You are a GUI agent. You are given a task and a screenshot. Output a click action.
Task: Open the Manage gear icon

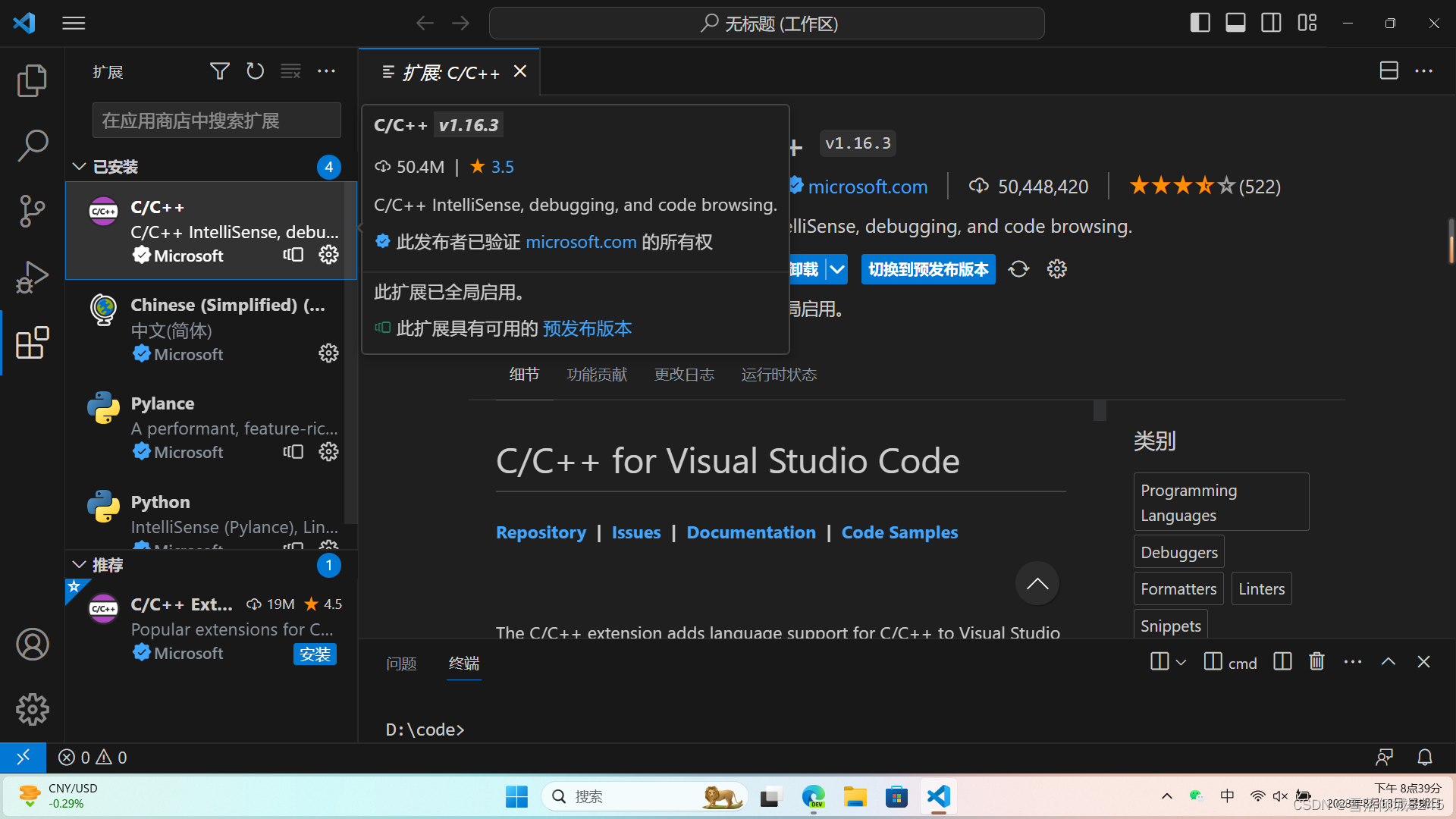click(32, 710)
